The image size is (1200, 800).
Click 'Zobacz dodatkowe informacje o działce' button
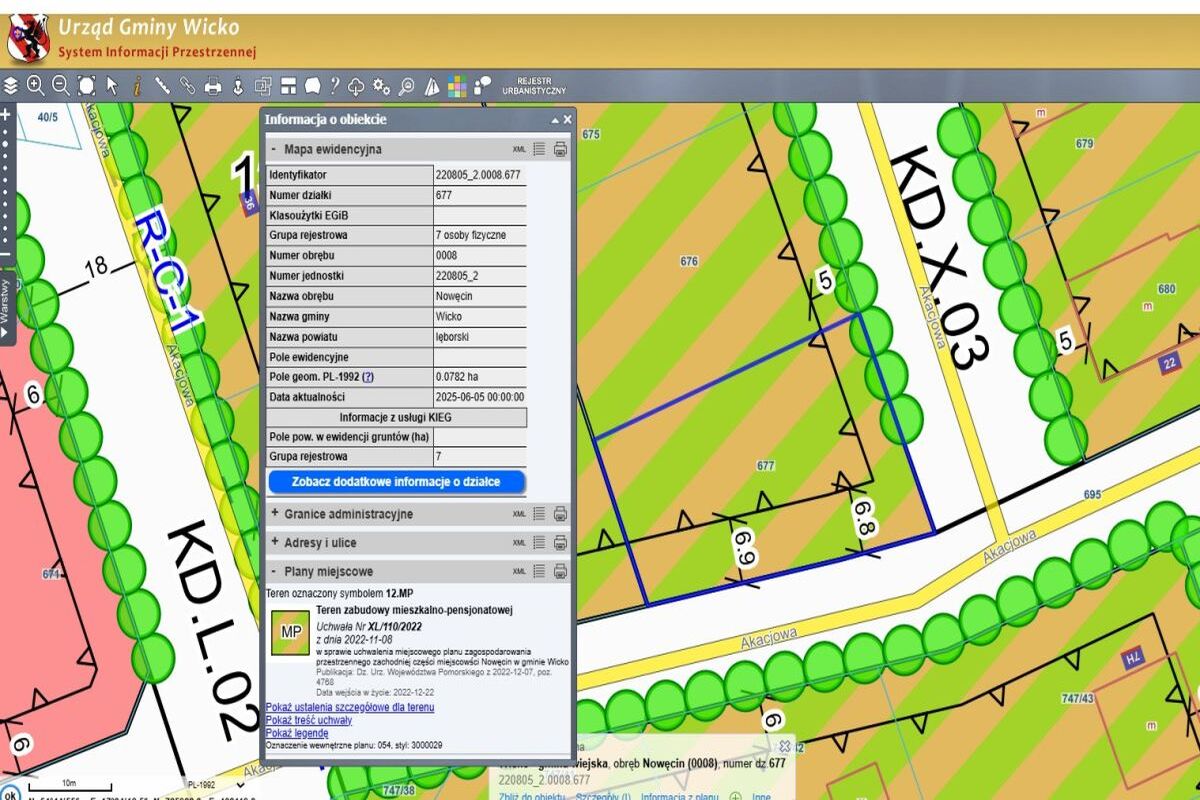(x=395, y=482)
